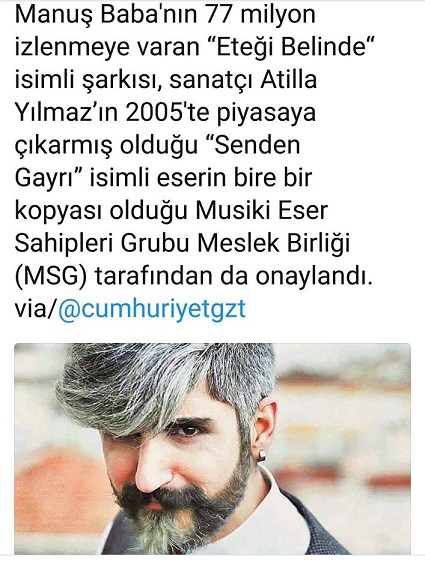Click the "via/" text before the mention

(x=36, y=309)
